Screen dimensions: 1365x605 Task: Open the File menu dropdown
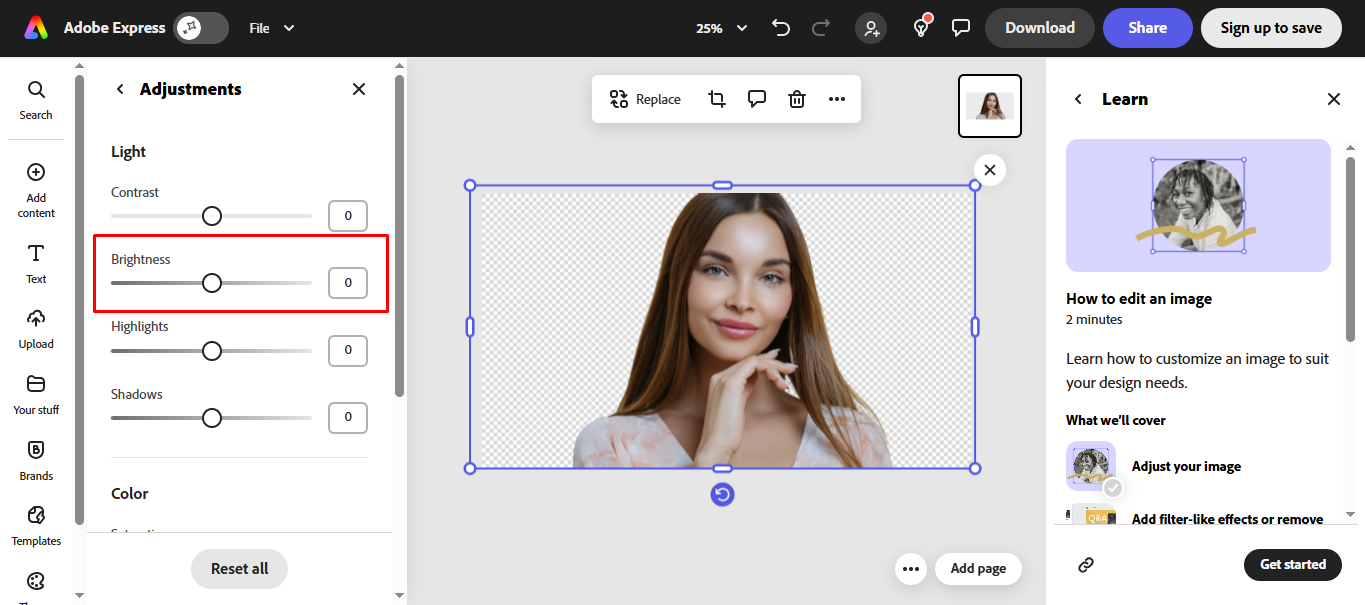[x=271, y=28]
